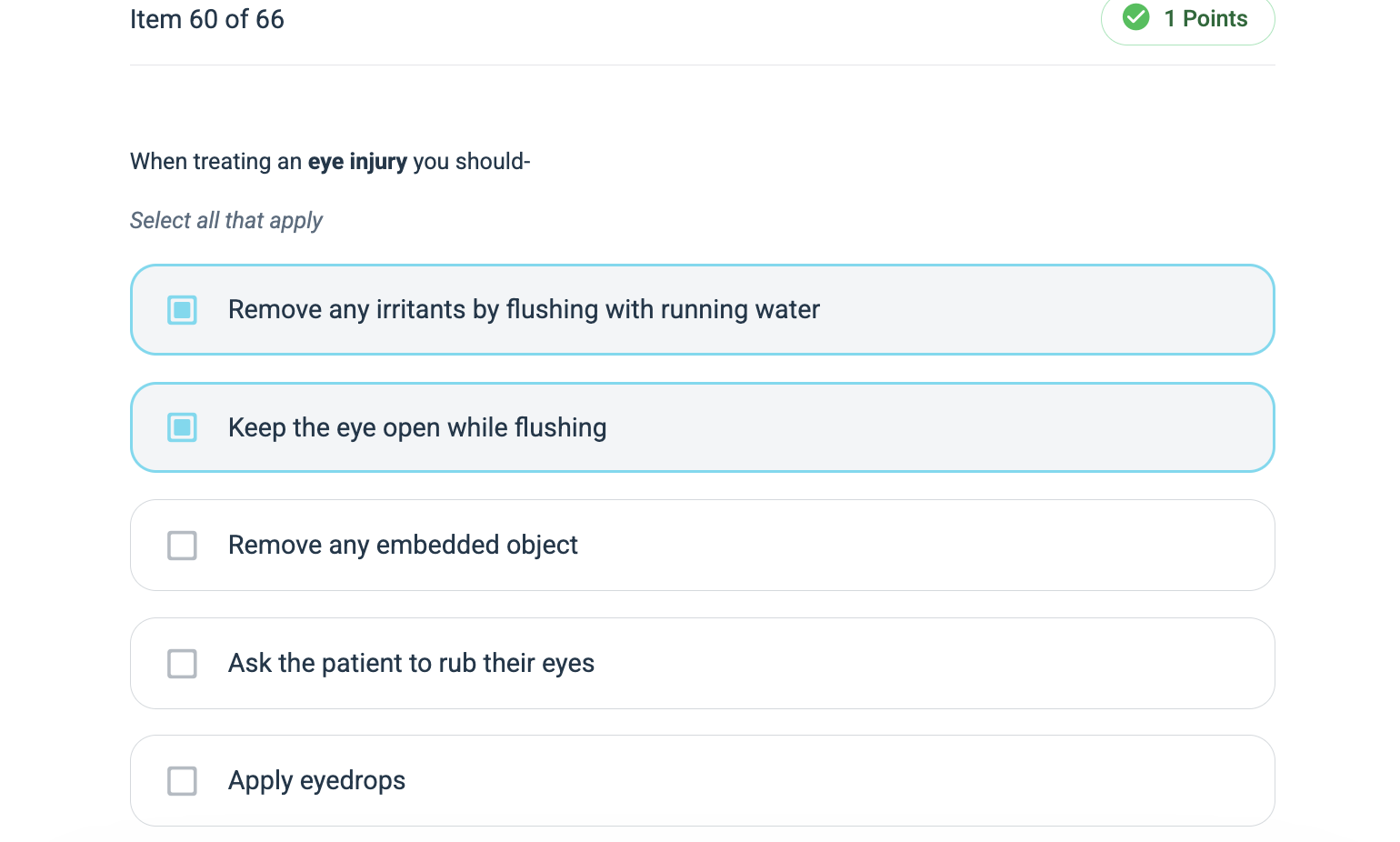Click the "you should-" text in the question
This screenshot has width=1400, height=842.
(x=471, y=162)
